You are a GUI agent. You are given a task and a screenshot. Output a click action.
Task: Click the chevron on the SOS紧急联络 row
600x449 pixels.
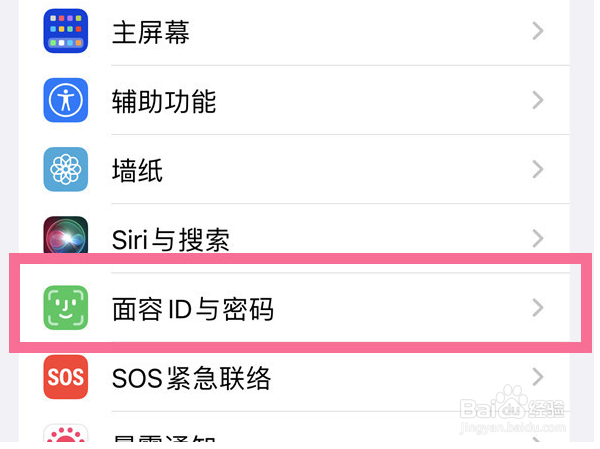point(538,377)
